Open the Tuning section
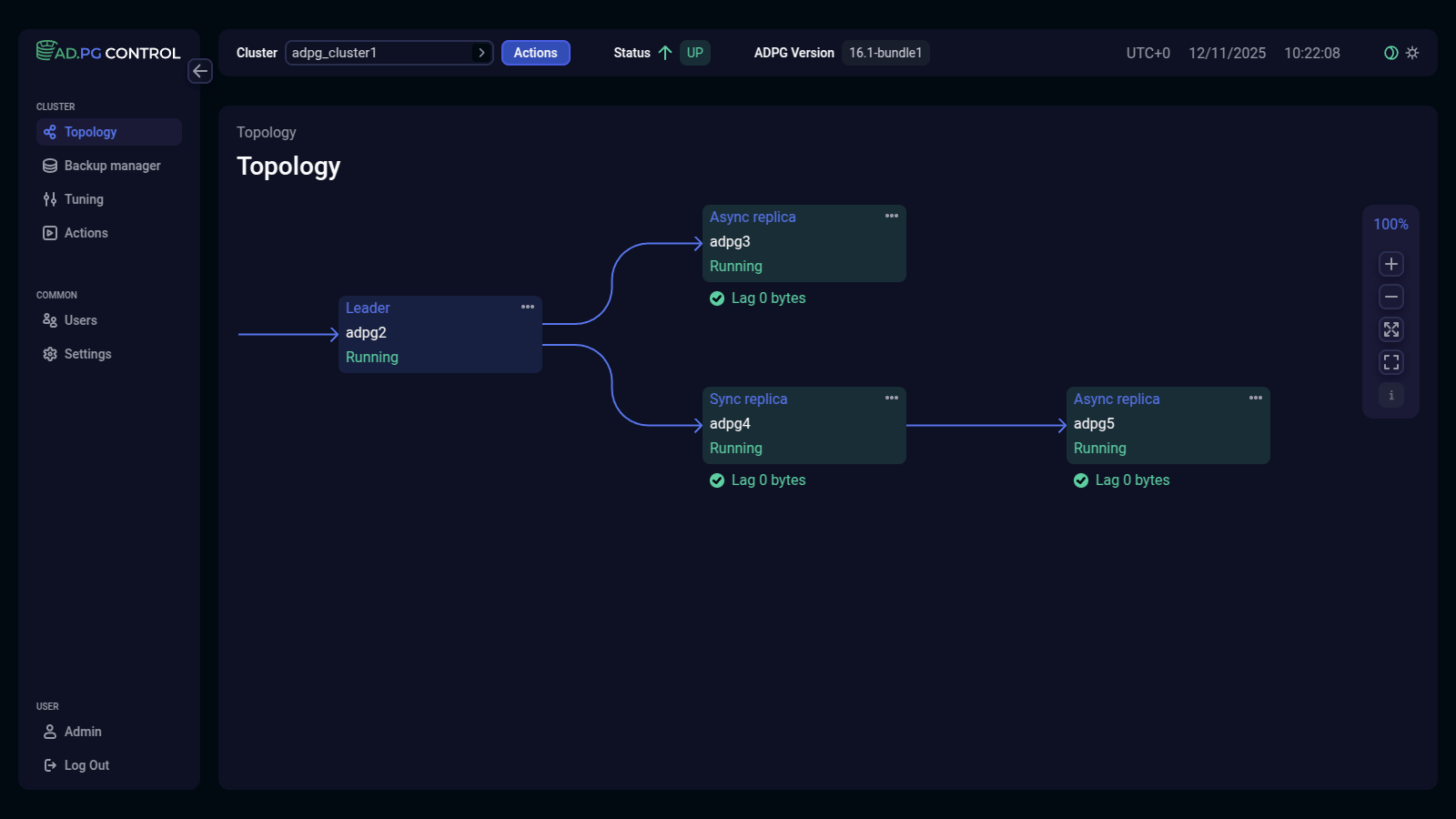 (84, 199)
